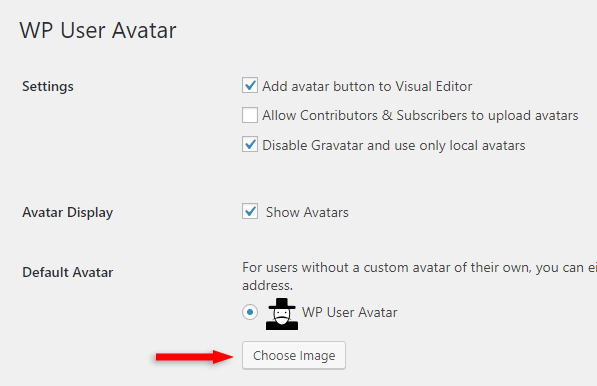
Task: Click the 'Add avatar button to Visual Editor' label
Action: tap(367, 86)
